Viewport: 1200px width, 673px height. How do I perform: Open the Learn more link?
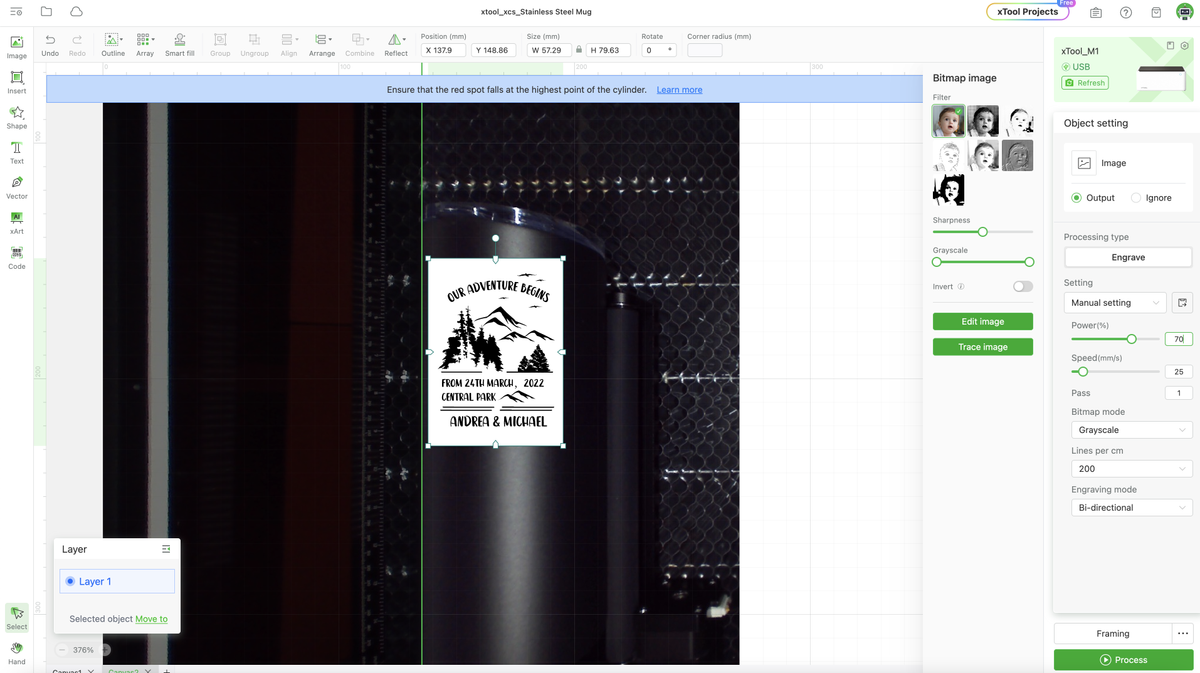[x=679, y=90]
